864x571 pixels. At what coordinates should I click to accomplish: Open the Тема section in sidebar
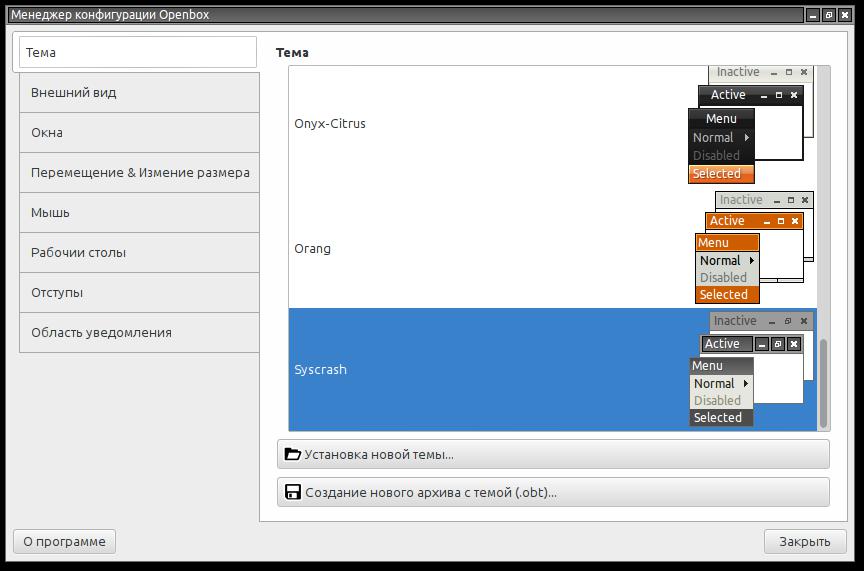click(137, 52)
